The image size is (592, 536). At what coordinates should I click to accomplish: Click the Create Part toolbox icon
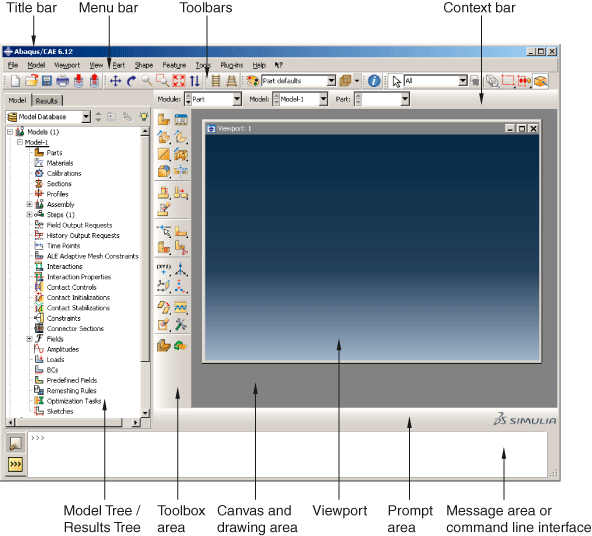(163, 120)
